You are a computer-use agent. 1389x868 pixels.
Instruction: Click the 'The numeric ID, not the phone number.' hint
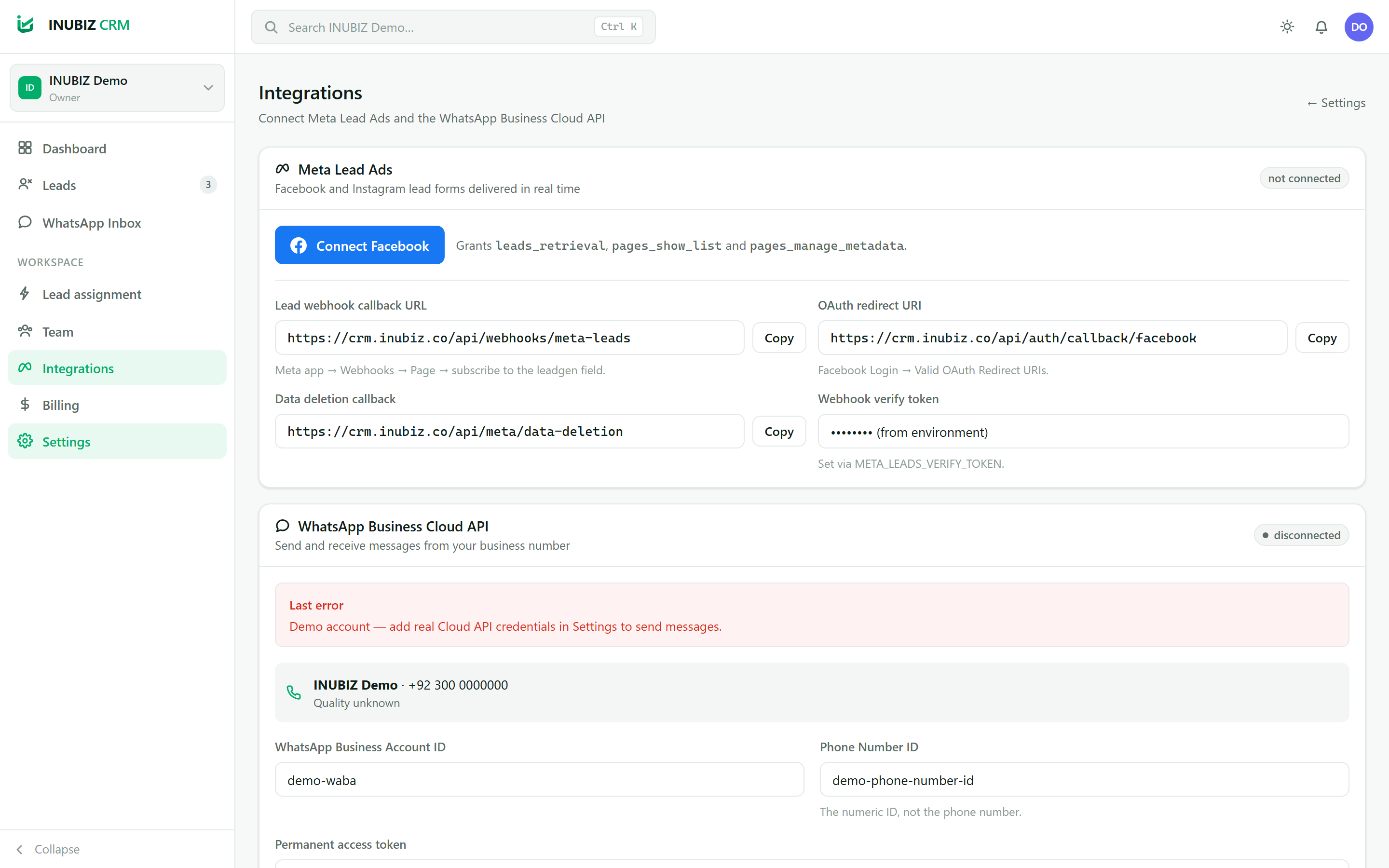point(920,812)
